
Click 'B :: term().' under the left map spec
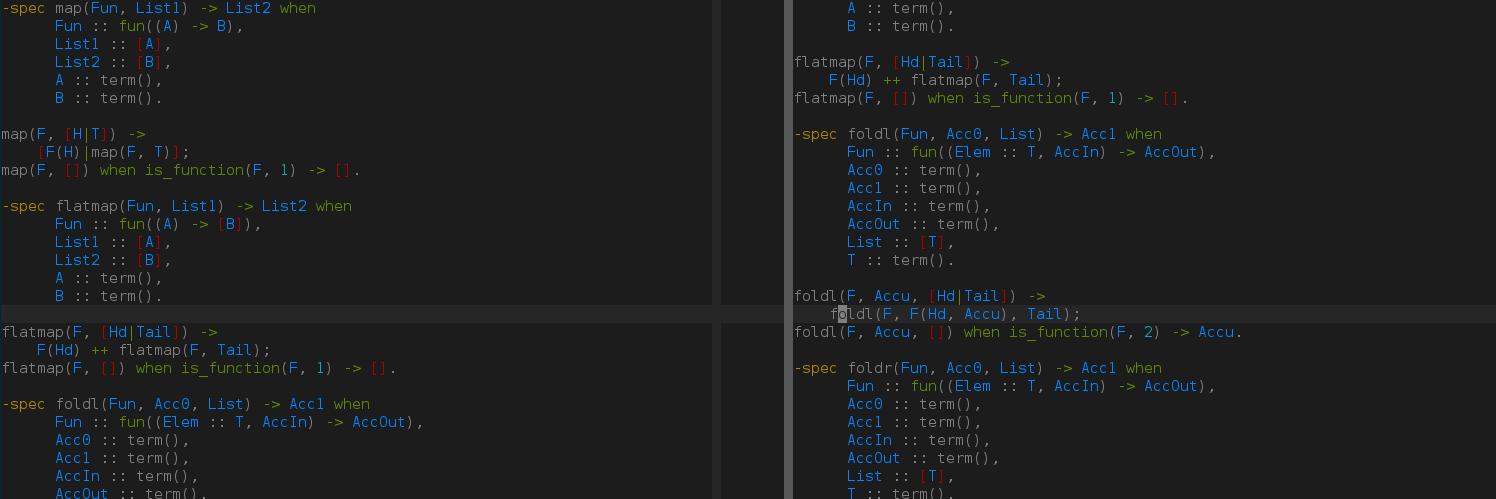pos(109,98)
